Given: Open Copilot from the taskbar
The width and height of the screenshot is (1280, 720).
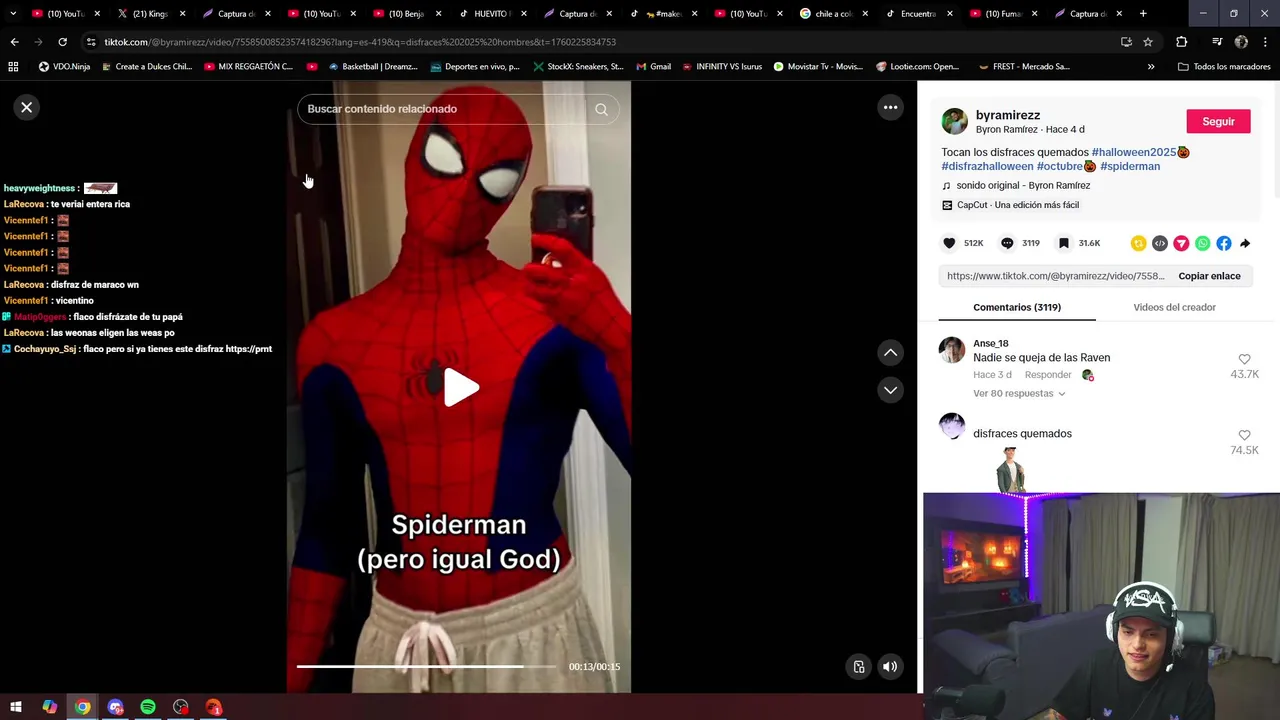Looking at the screenshot, I should [49, 707].
